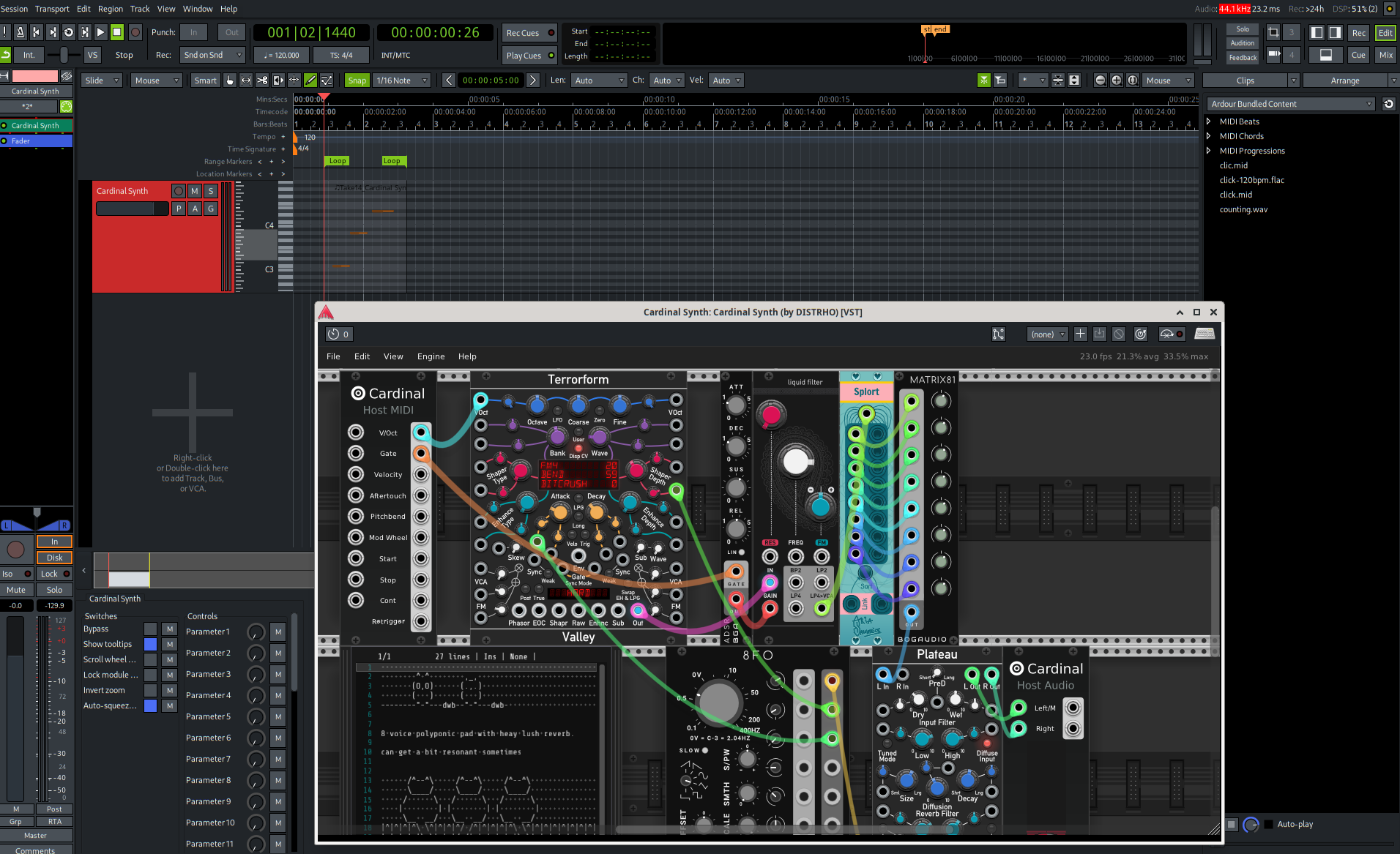Enable Snap to grid
The image size is (1400, 854).
click(x=357, y=80)
